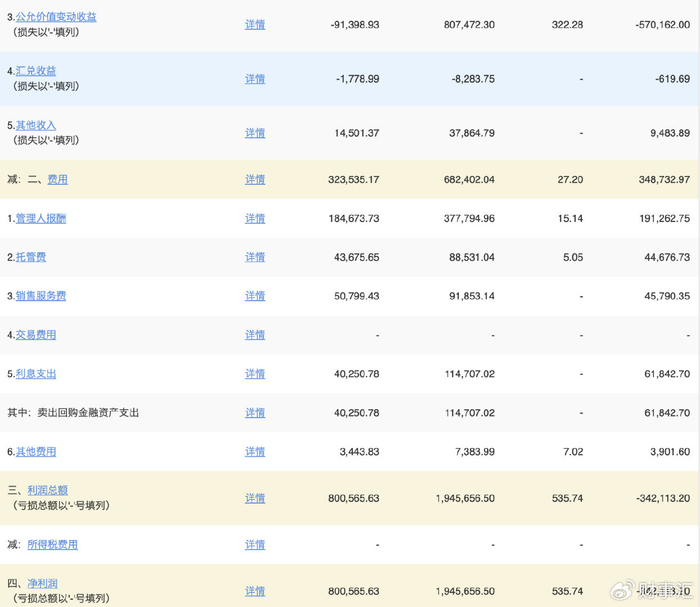View 详情 for the 销售服务费 row

click(255, 296)
